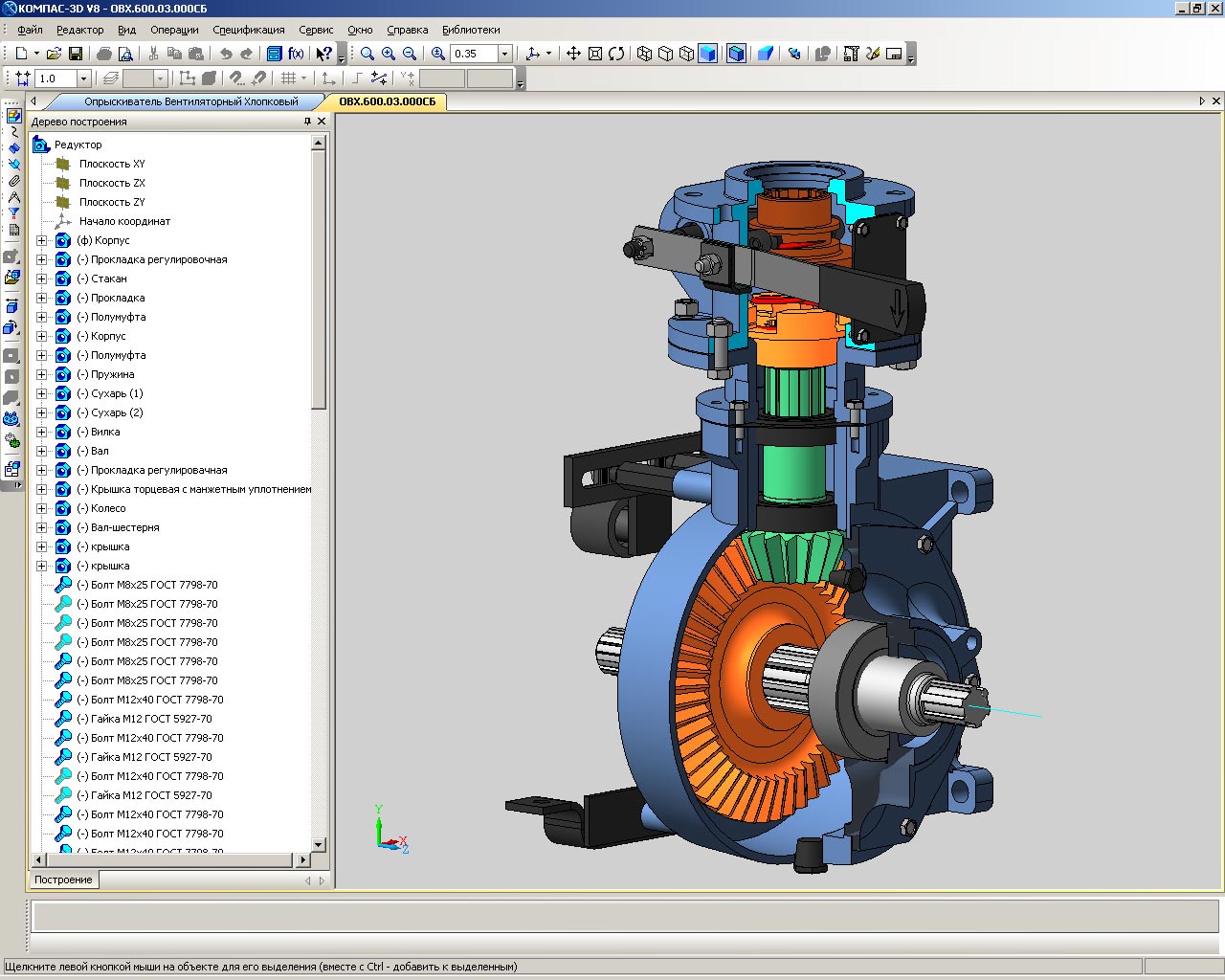The image size is (1225, 980).
Task: Click the Построение tab at panel bottom
Action: click(x=63, y=880)
